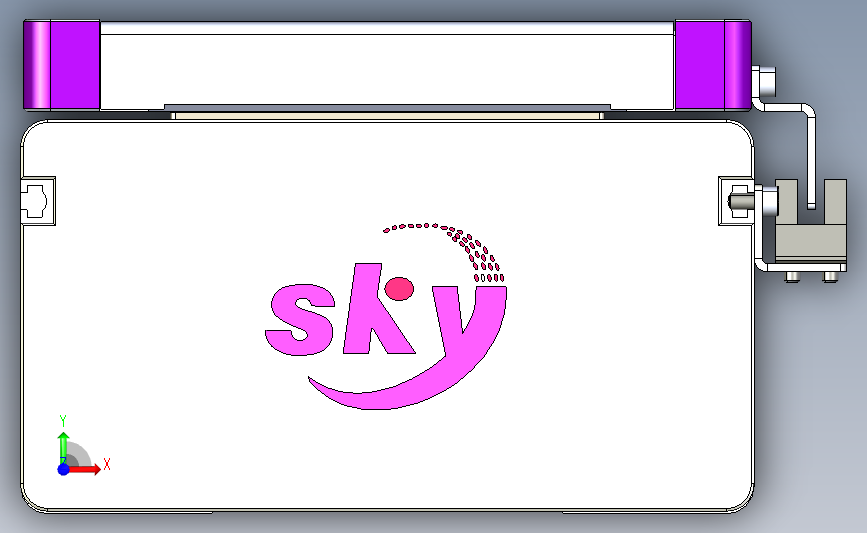Select the left side latch on the panel

(38, 201)
